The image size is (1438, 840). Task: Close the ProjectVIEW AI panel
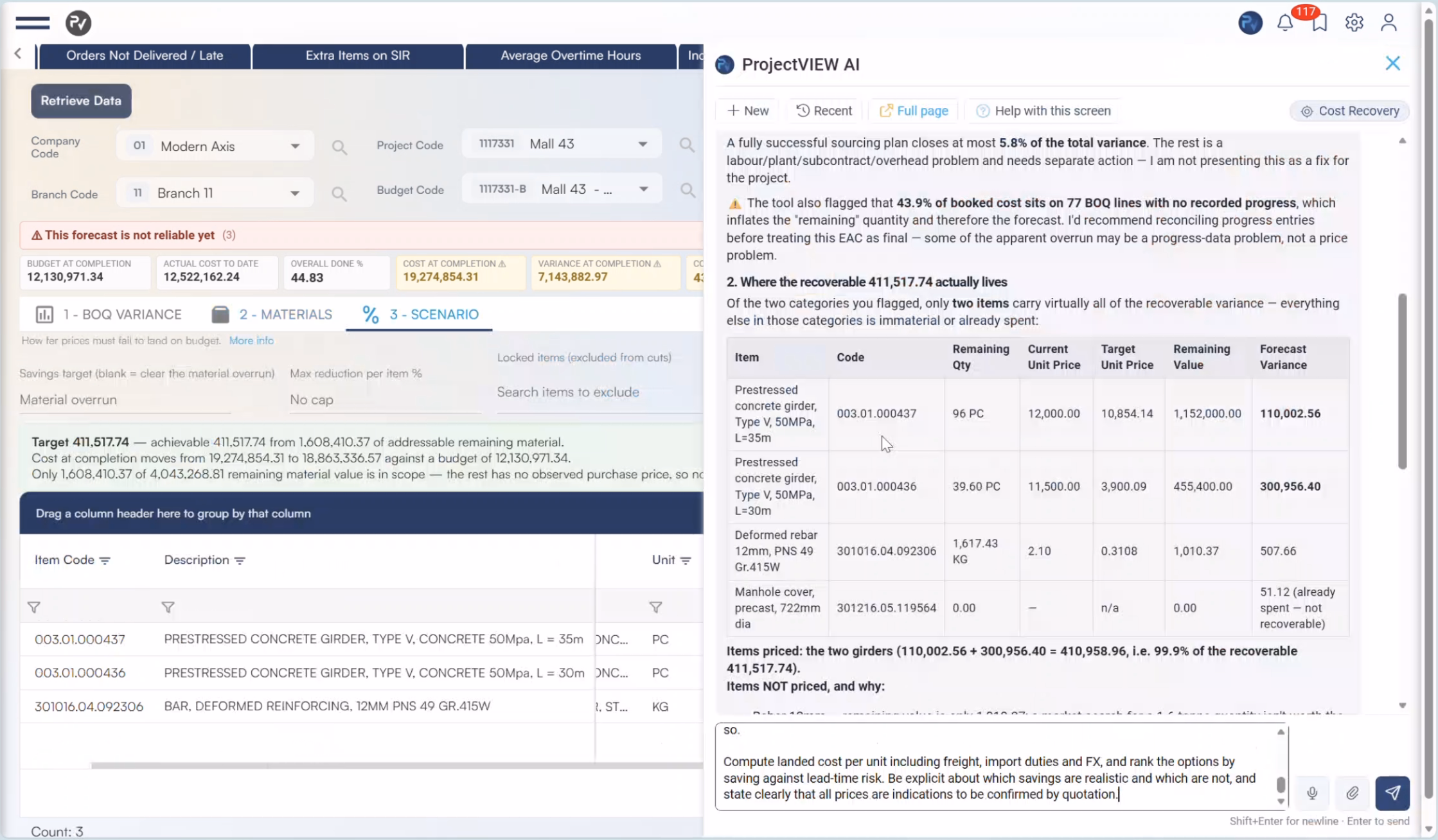pyautogui.click(x=1392, y=63)
